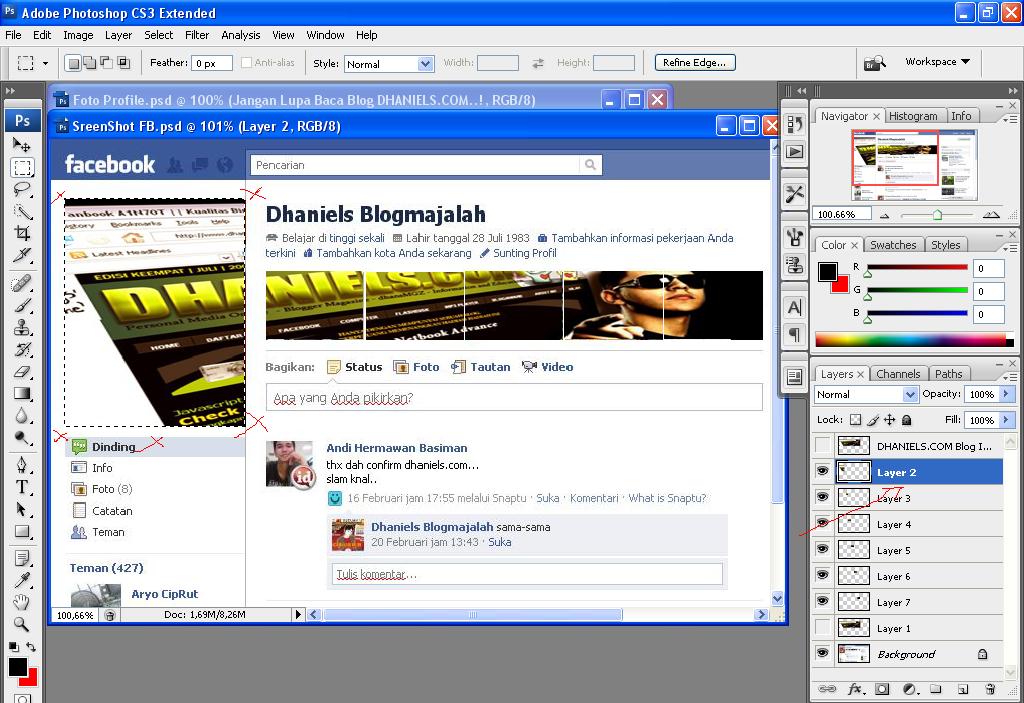Open the layer style fx menu
The height and width of the screenshot is (703, 1024).
click(x=855, y=689)
